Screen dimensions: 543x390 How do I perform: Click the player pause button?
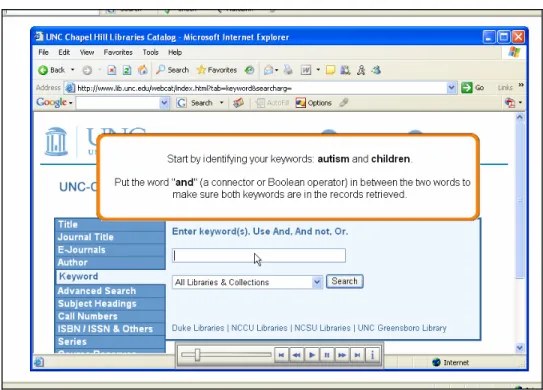327,355
